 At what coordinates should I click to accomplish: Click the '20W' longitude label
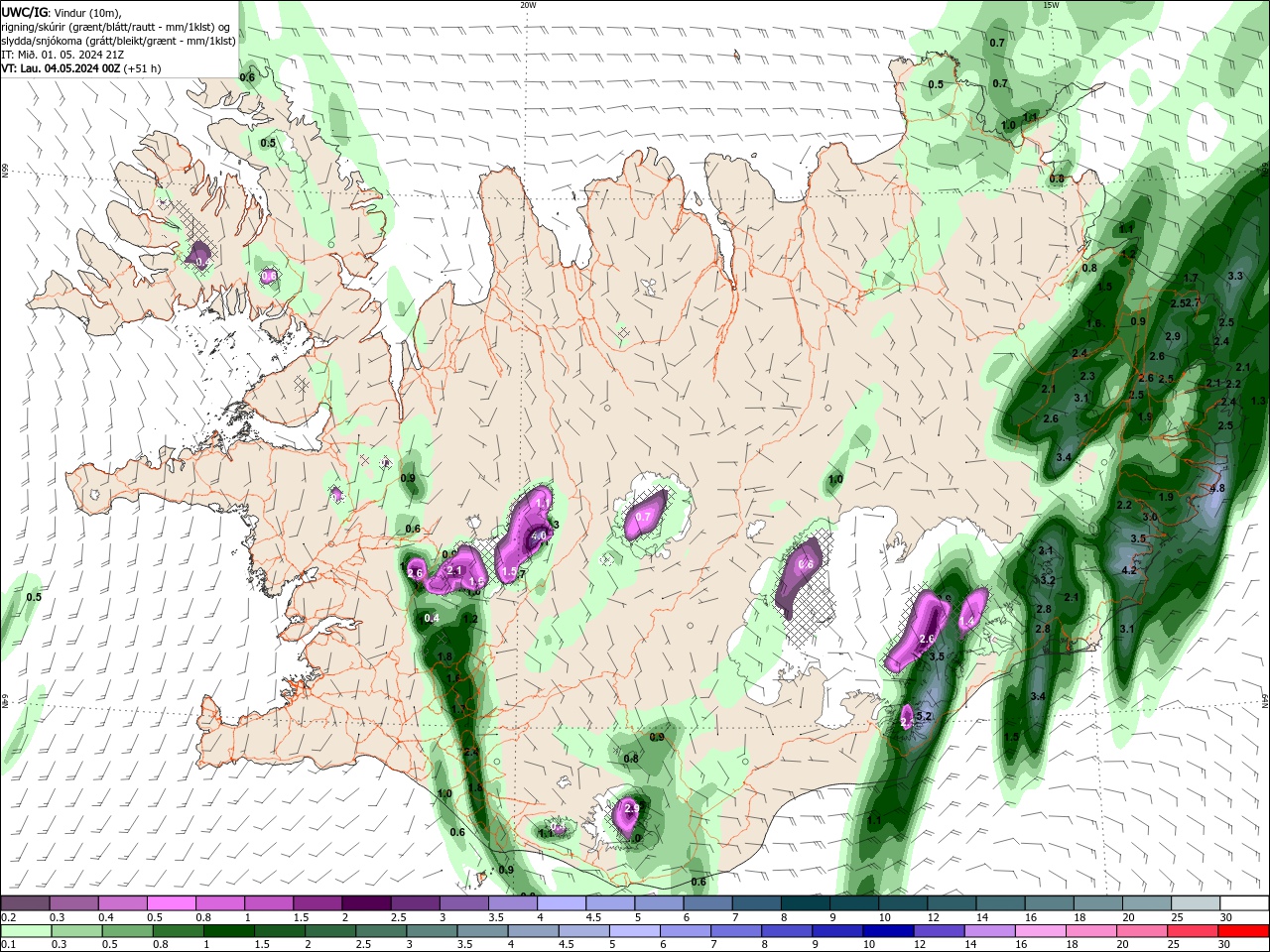(528, 5)
